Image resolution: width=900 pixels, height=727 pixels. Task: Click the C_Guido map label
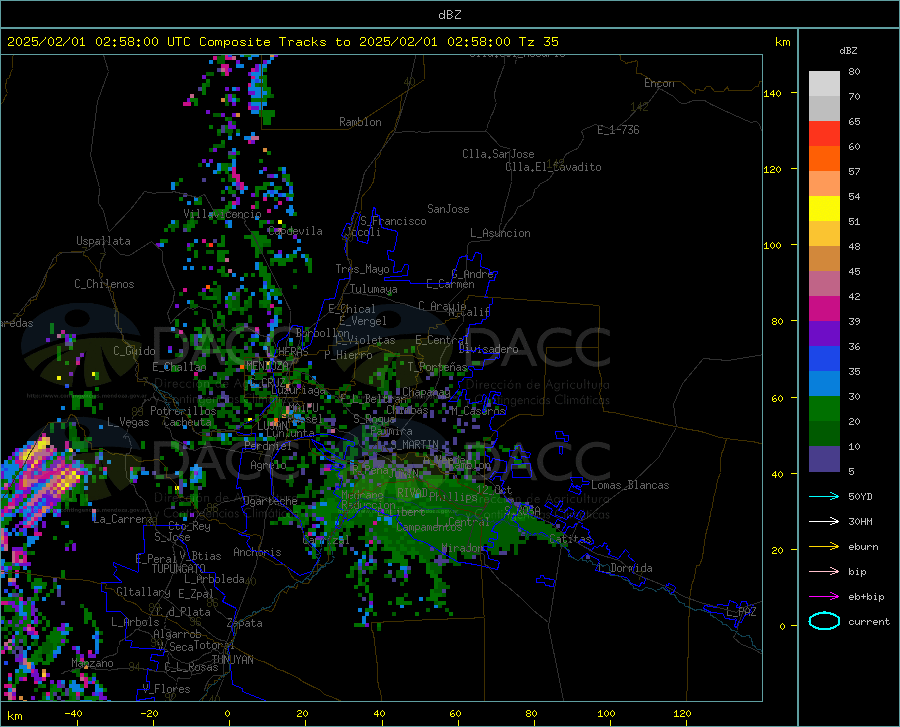point(134,351)
